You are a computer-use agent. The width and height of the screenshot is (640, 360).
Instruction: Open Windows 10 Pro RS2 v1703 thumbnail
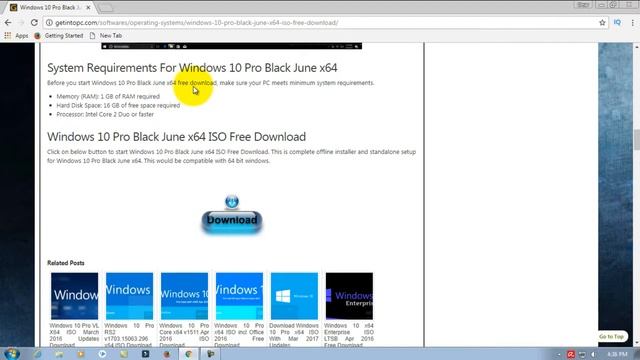point(129,296)
